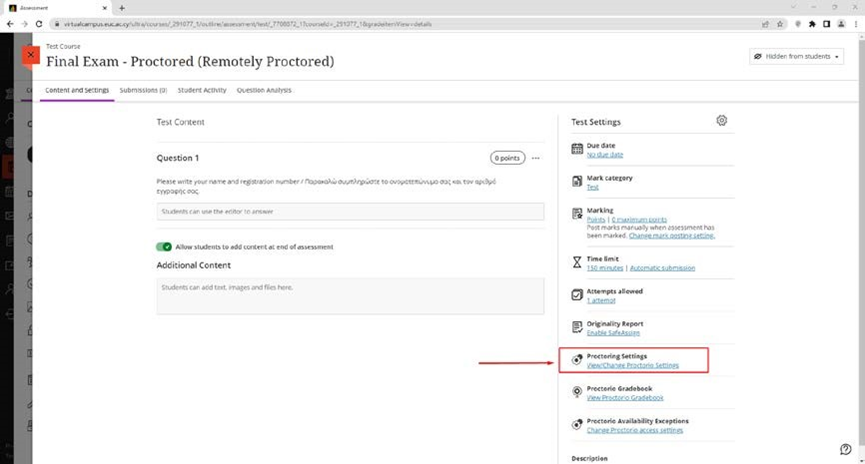Image resolution: width=865 pixels, height=464 pixels.
Task: Open the Student Activity tab
Action: click(x=202, y=90)
